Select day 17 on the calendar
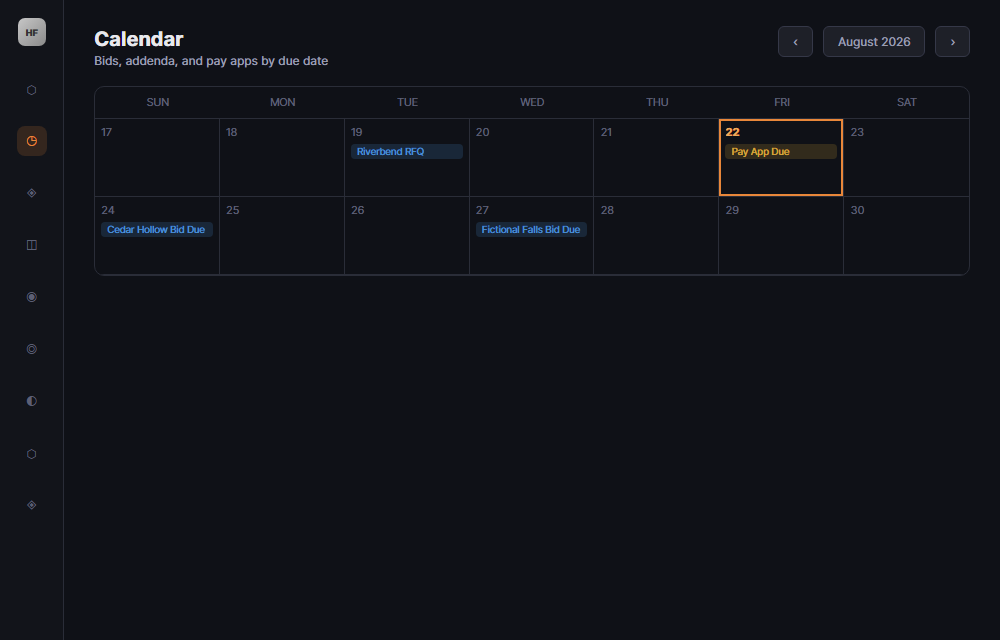The image size is (1000, 640). tap(157, 157)
